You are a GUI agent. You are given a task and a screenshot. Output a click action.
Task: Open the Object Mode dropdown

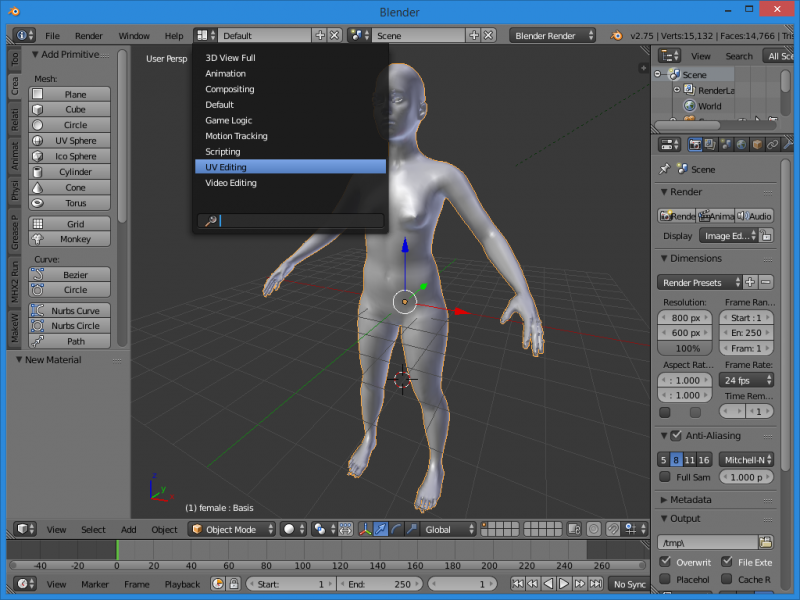(233, 529)
